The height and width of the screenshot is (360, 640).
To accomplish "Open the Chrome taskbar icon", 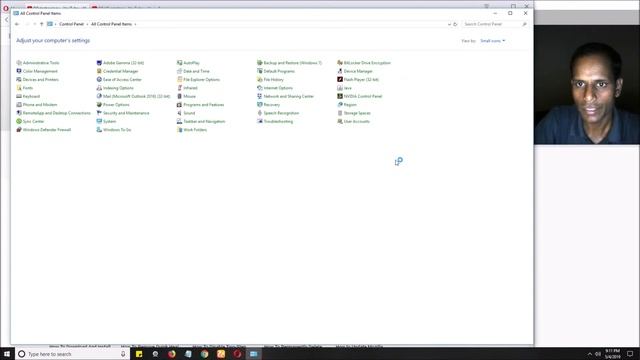I will click(204, 354).
